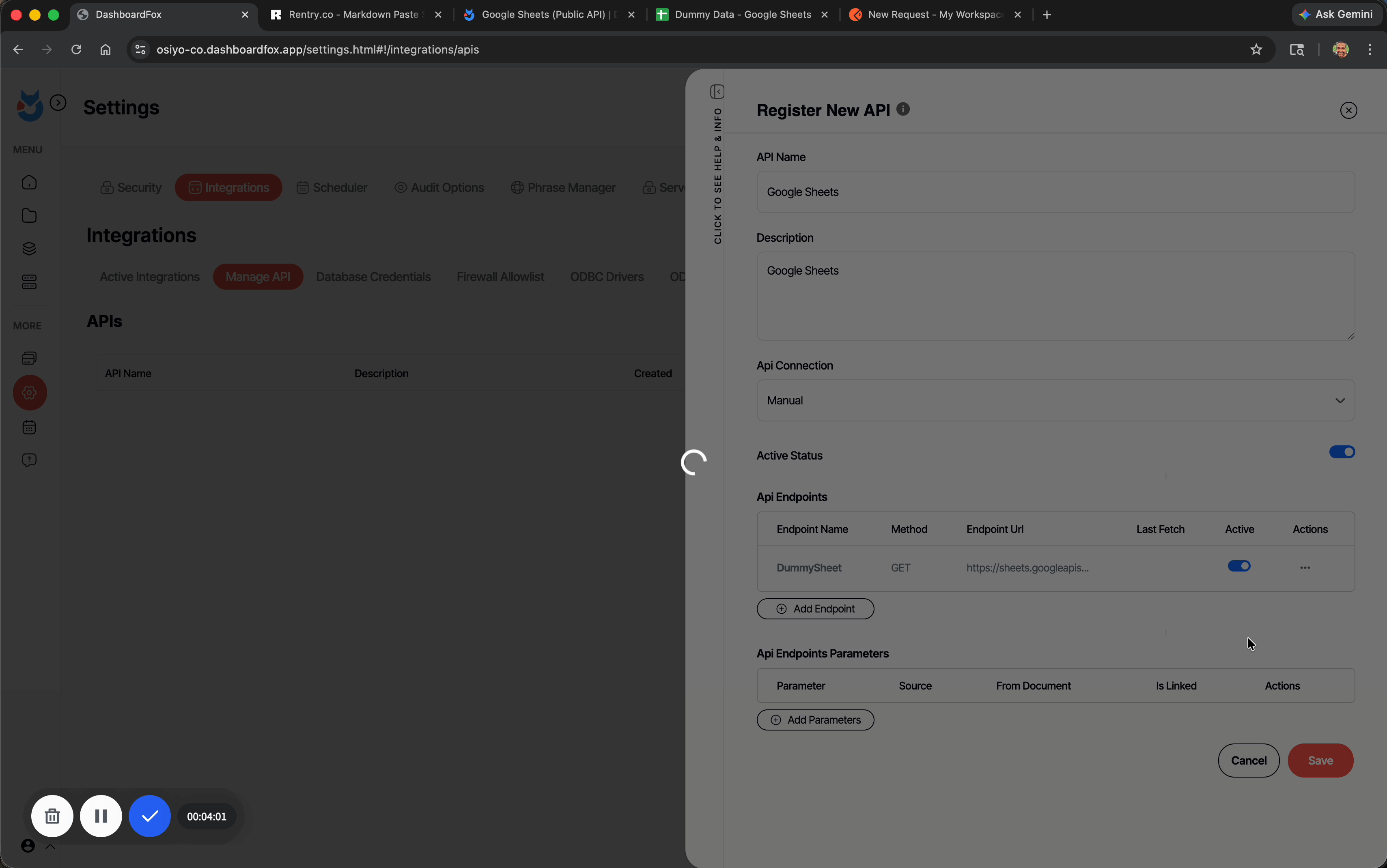The width and height of the screenshot is (1387, 868).
Task: Go back in browser history
Action: tap(18, 50)
